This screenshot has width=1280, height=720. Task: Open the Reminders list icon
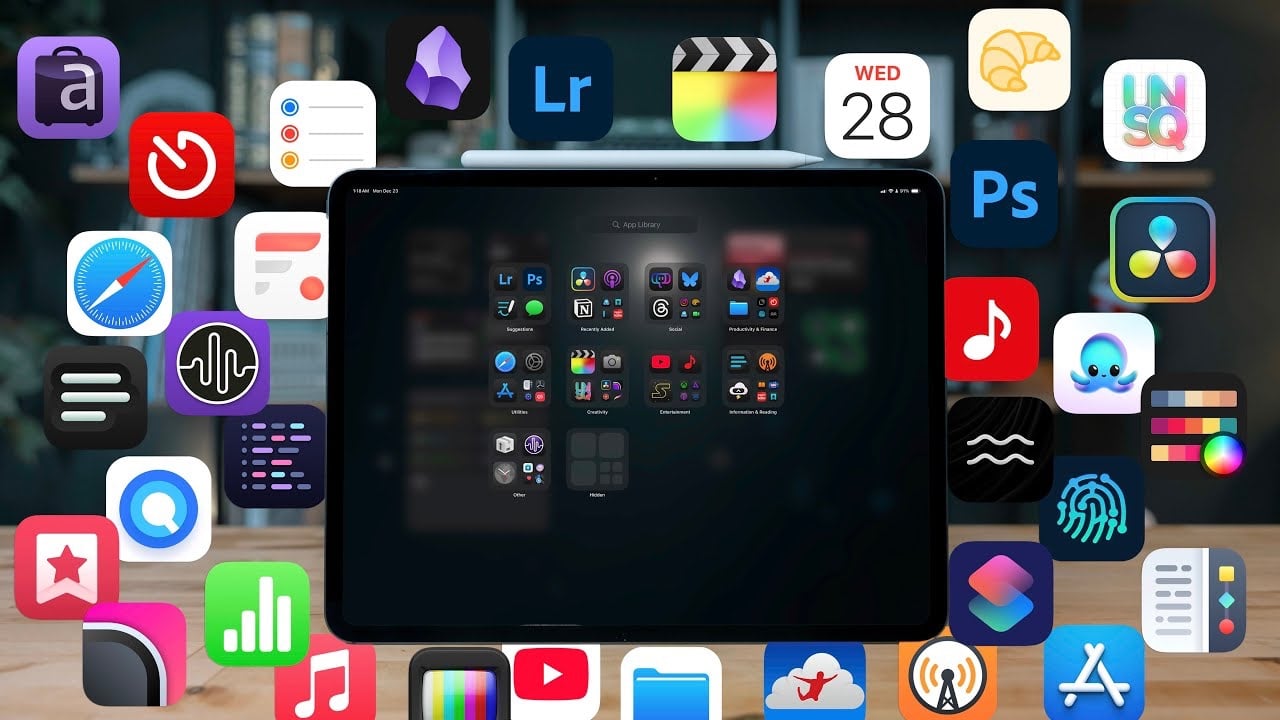coord(322,133)
